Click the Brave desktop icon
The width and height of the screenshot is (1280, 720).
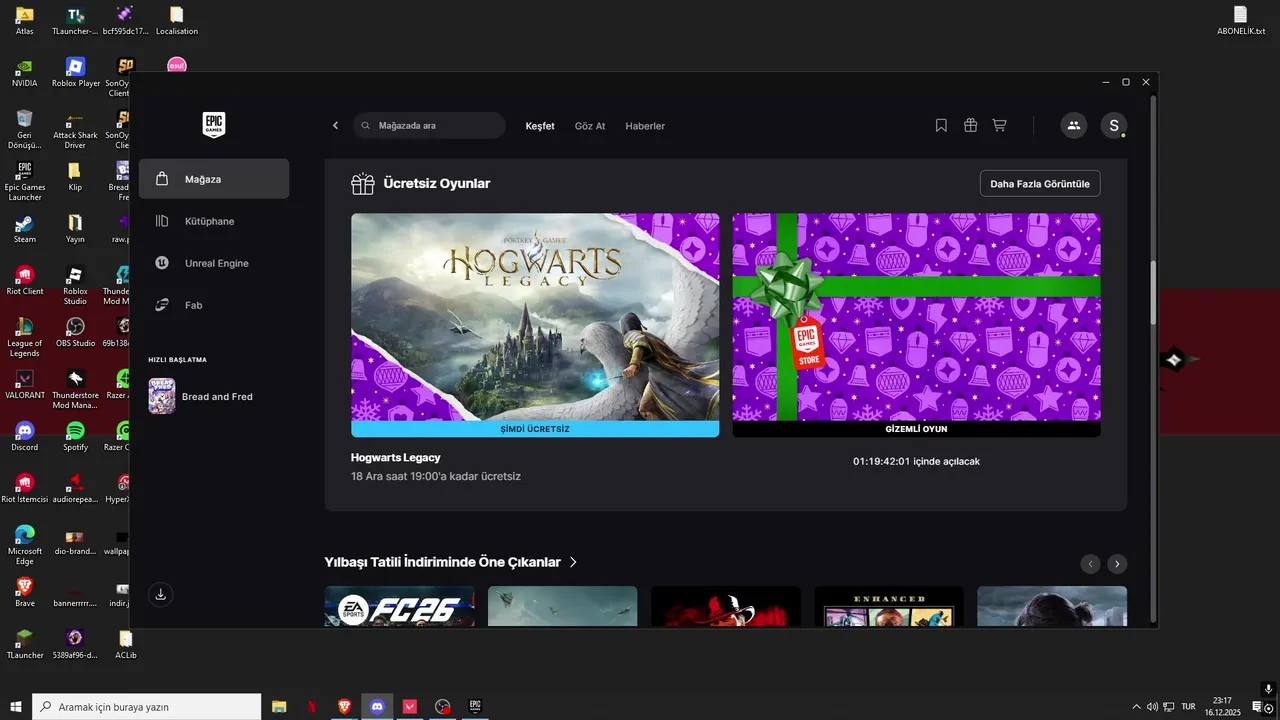(x=25, y=593)
